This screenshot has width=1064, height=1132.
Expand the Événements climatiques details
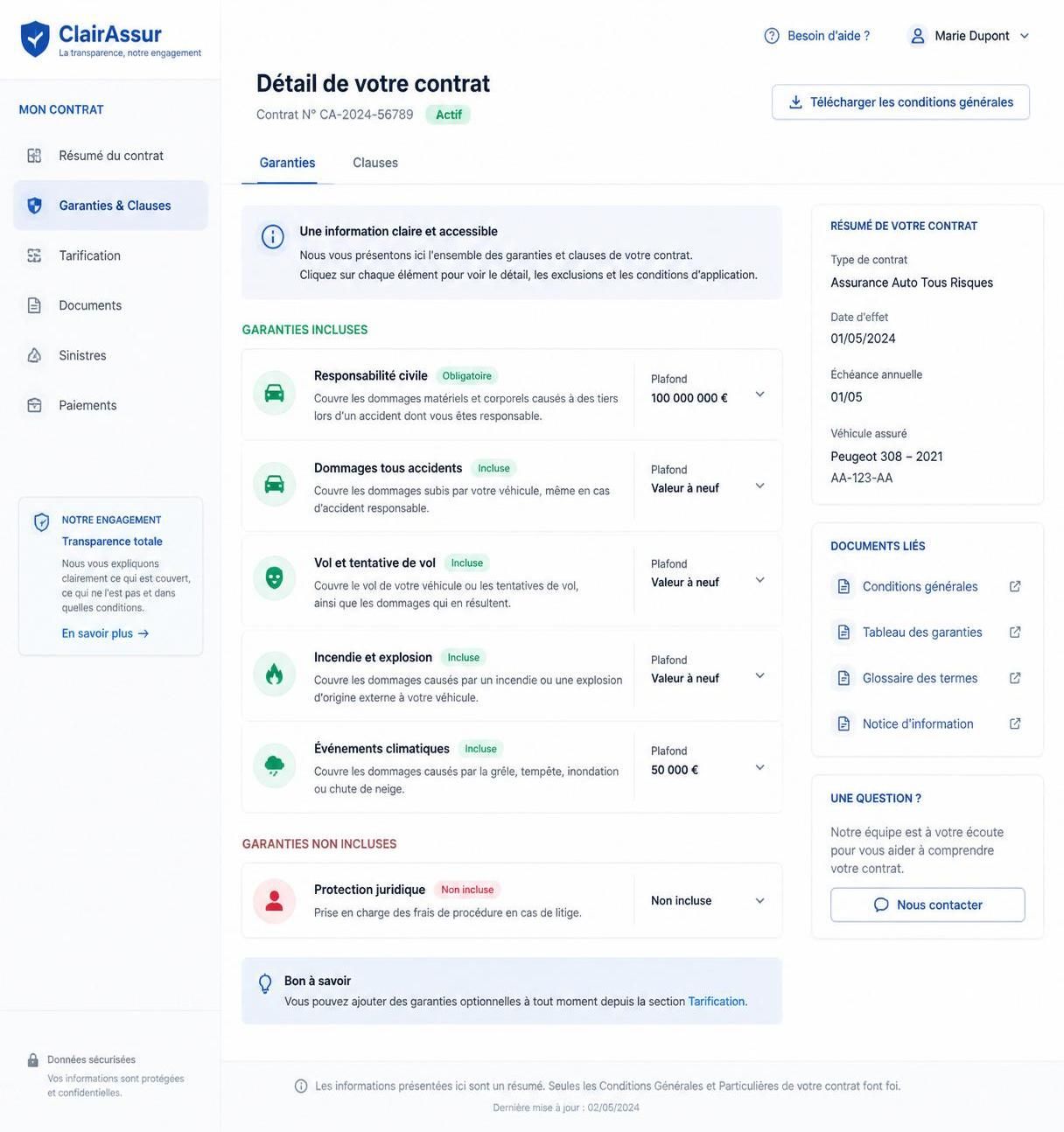click(759, 767)
